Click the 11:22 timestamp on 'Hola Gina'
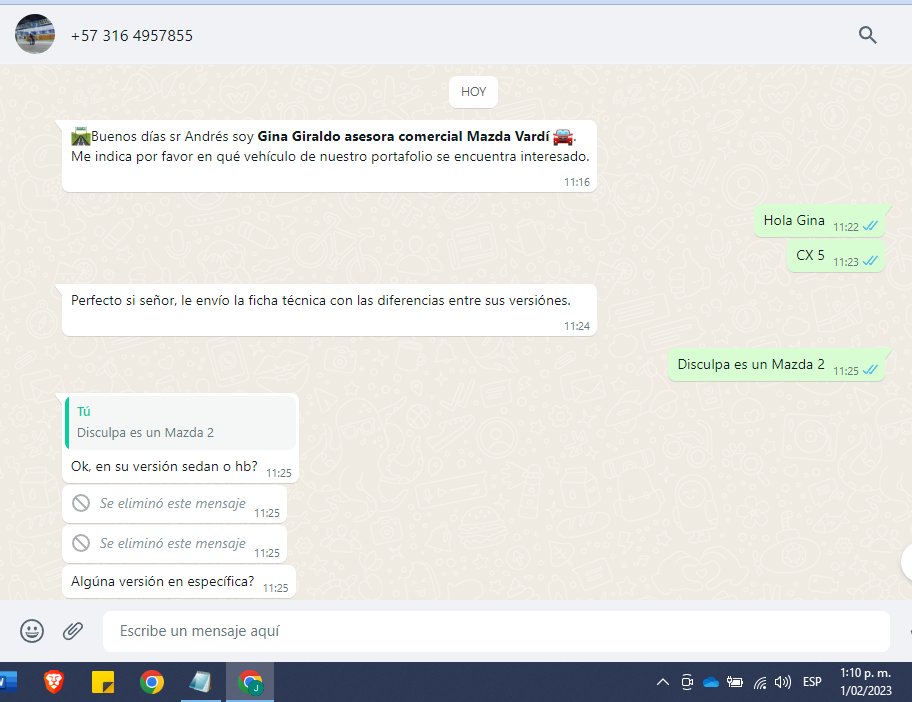The height and width of the screenshot is (702, 912). coord(846,227)
